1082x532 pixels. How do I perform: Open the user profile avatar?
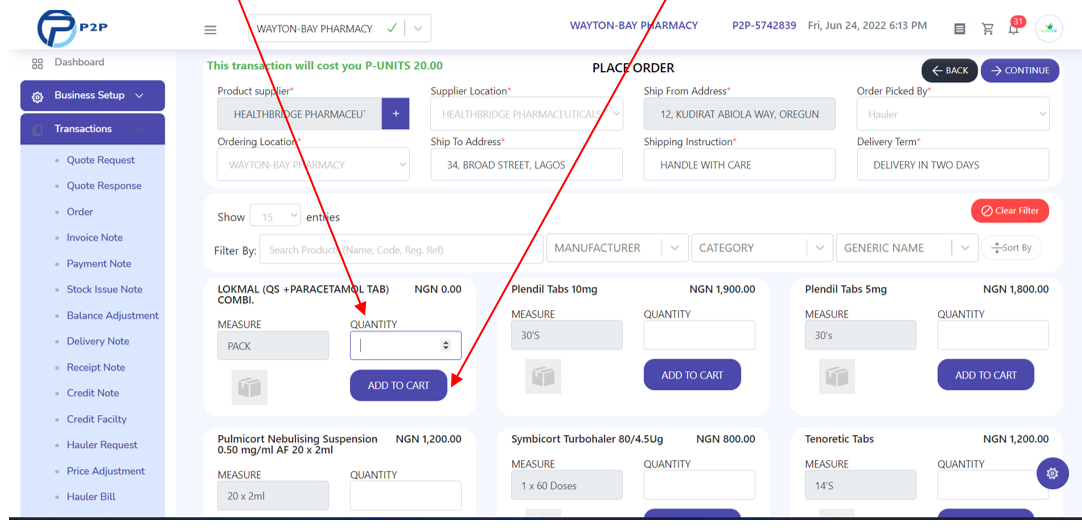pos(1049,29)
